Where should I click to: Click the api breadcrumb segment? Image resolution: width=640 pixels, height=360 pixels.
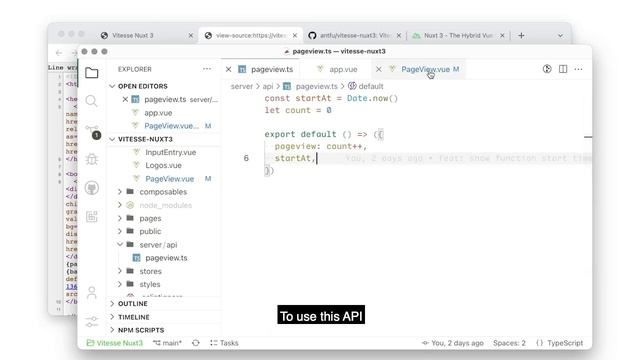pos(268,86)
